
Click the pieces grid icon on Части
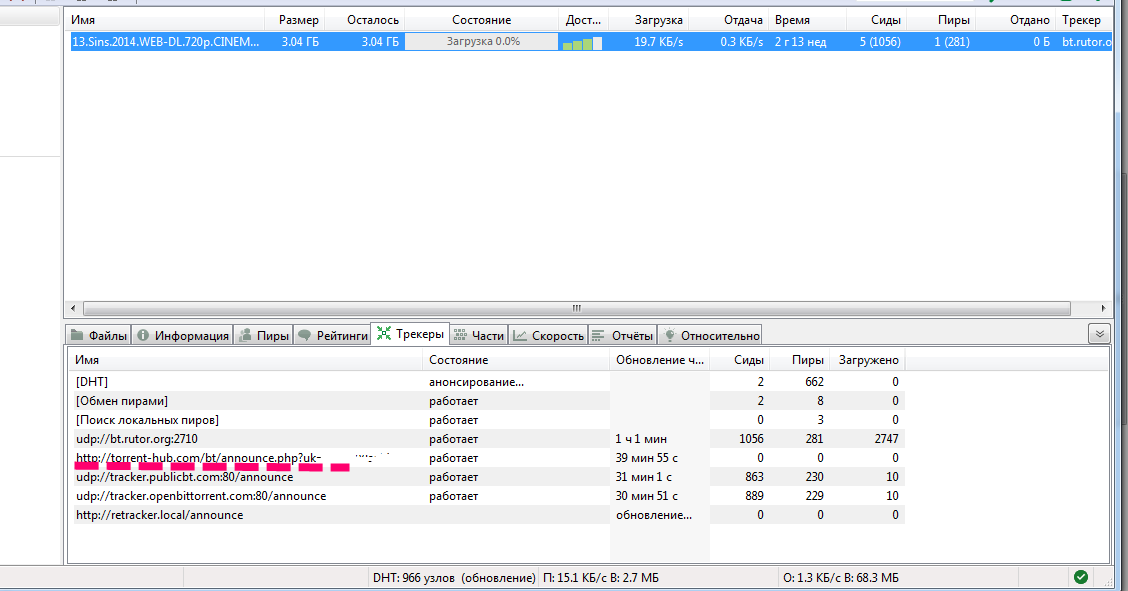(460, 336)
